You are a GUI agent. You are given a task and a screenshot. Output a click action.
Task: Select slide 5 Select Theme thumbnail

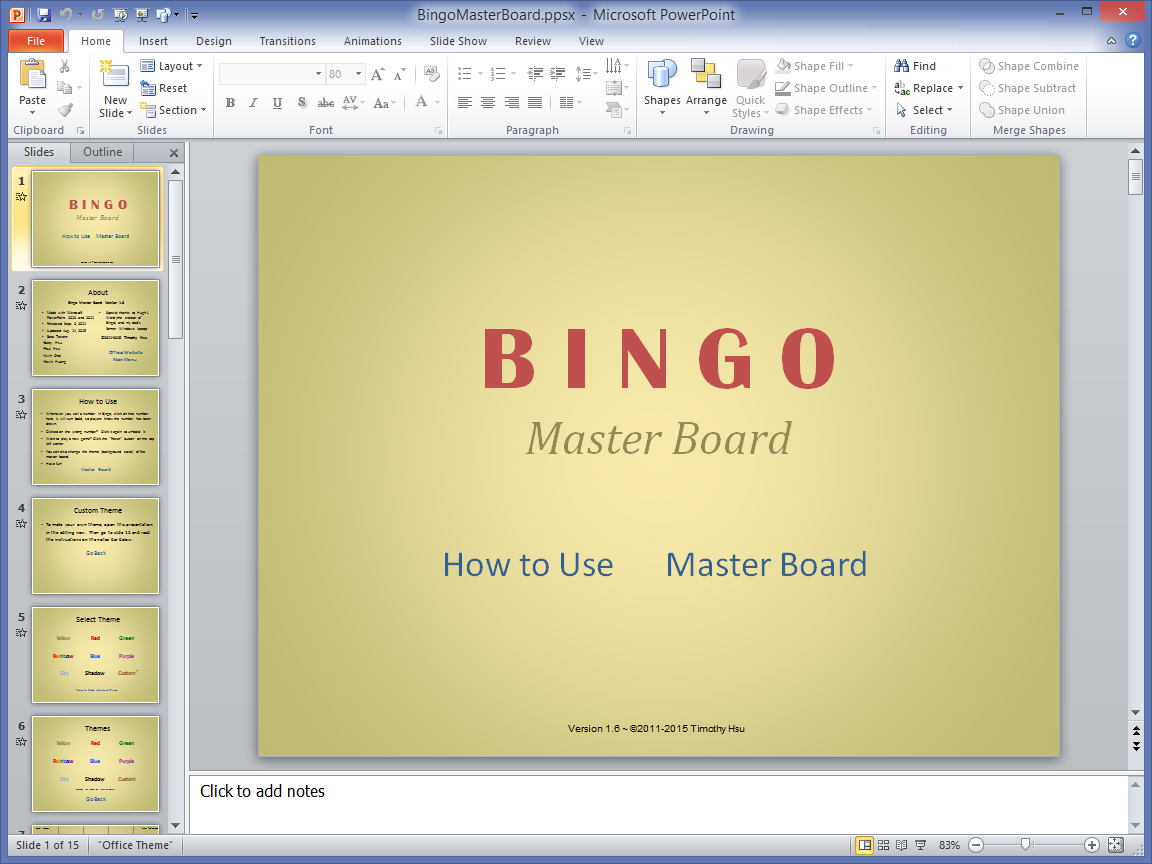[x=96, y=655]
